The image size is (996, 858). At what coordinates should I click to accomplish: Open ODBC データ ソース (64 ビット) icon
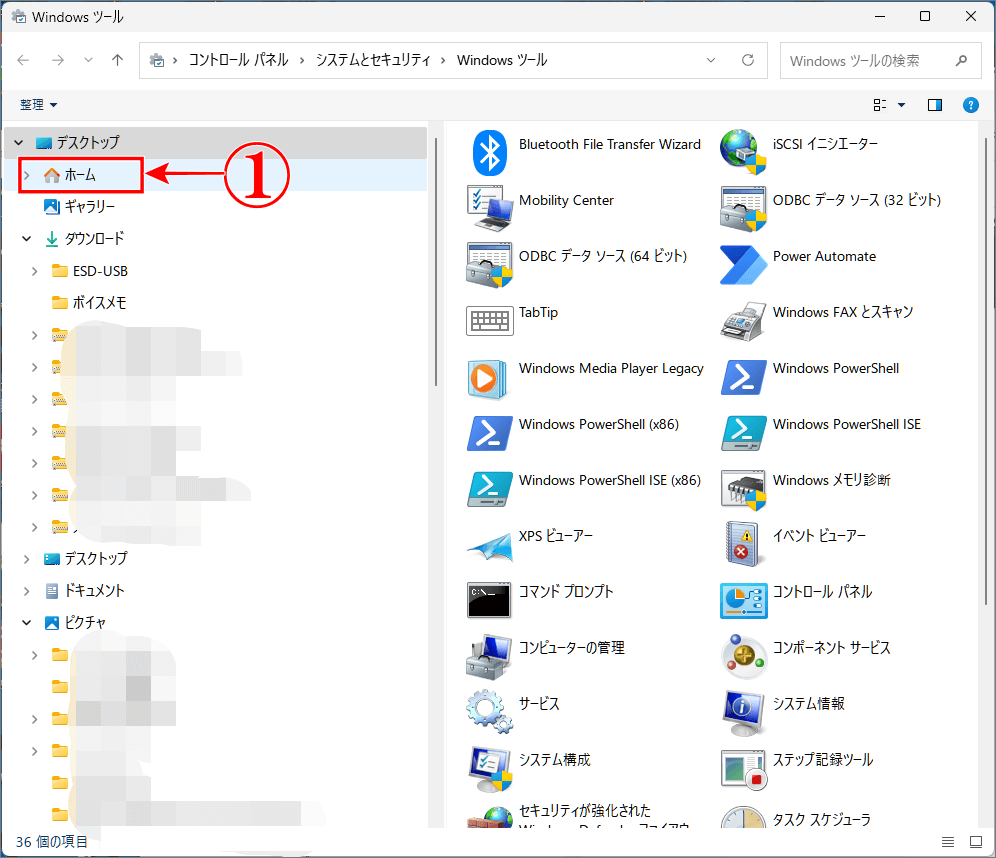[x=489, y=264]
